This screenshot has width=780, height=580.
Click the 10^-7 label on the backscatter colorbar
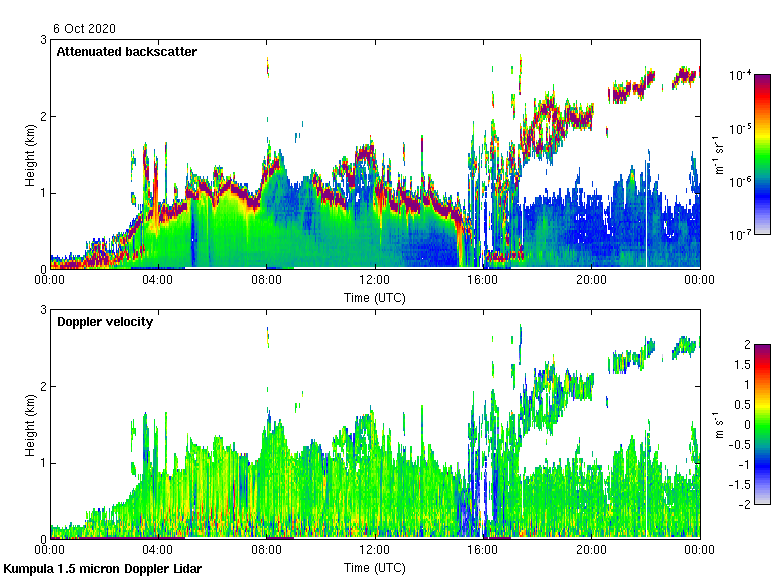tap(739, 234)
